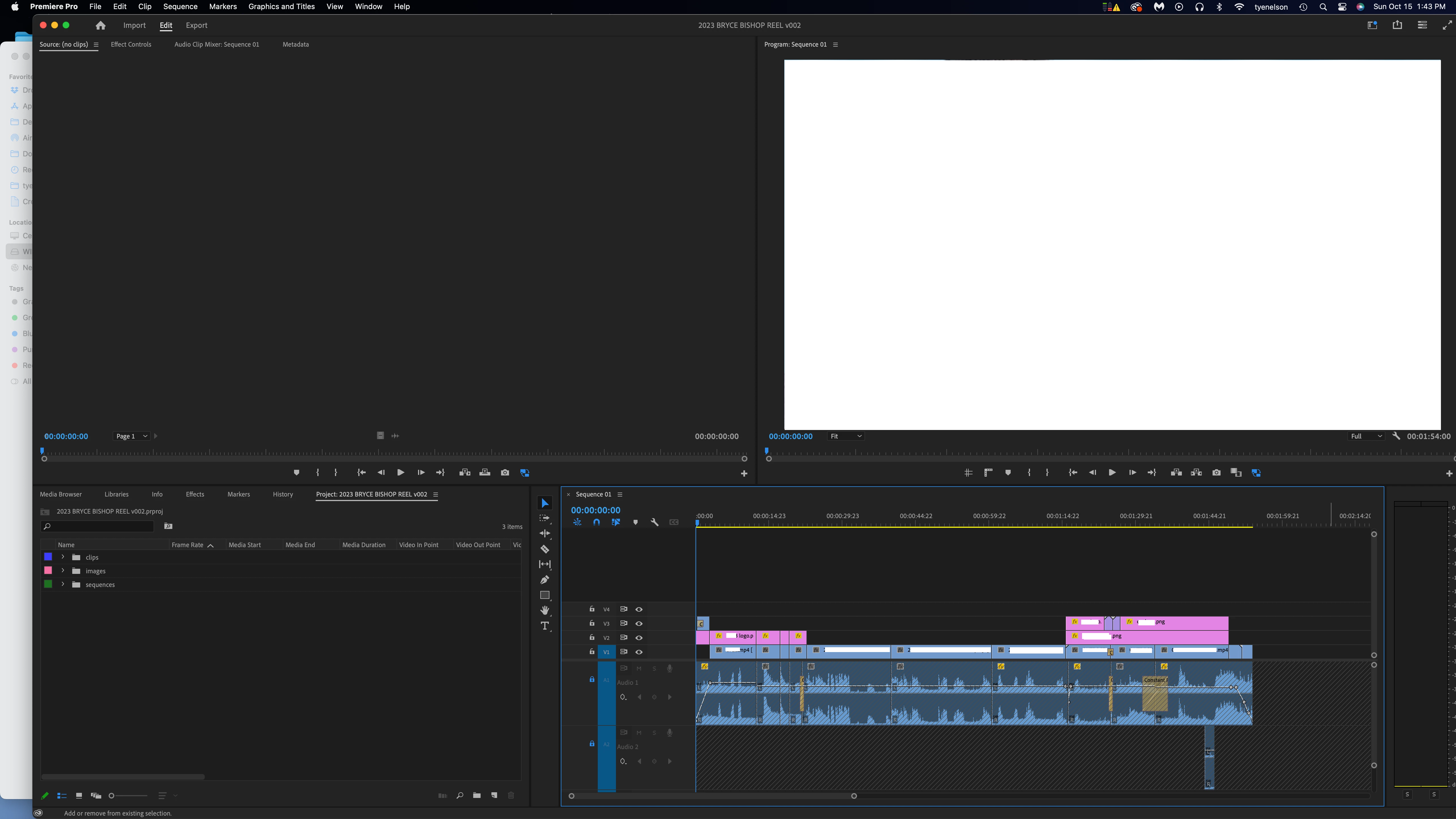Select the Hand tool

tap(544, 611)
